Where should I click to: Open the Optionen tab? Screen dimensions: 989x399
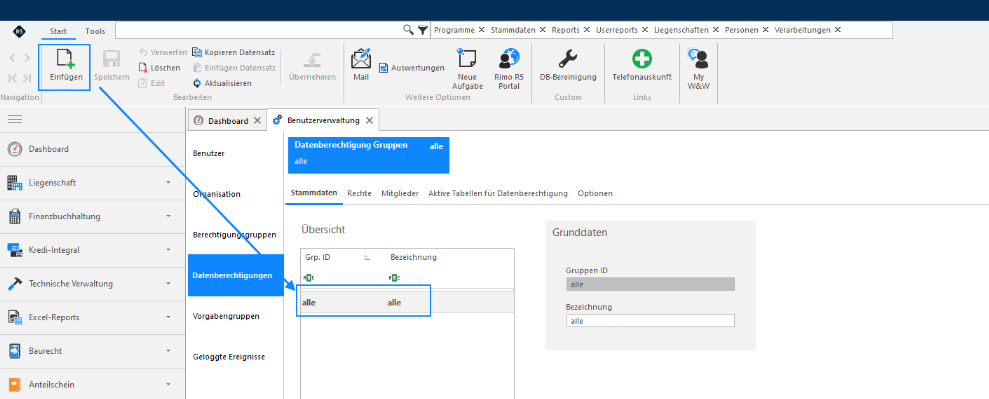coord(595,194)
